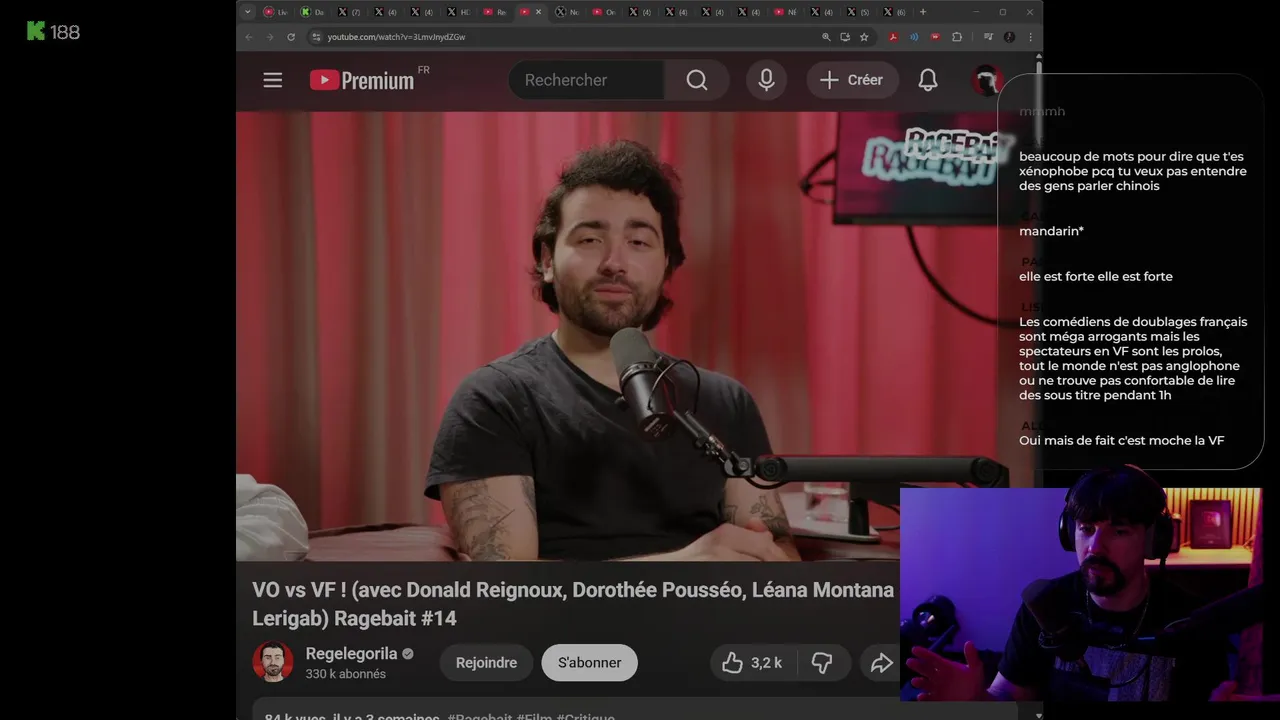Open the red PDF extension icon
Image resolution: width=1280 pixels, height=720 pixels.
893,37
